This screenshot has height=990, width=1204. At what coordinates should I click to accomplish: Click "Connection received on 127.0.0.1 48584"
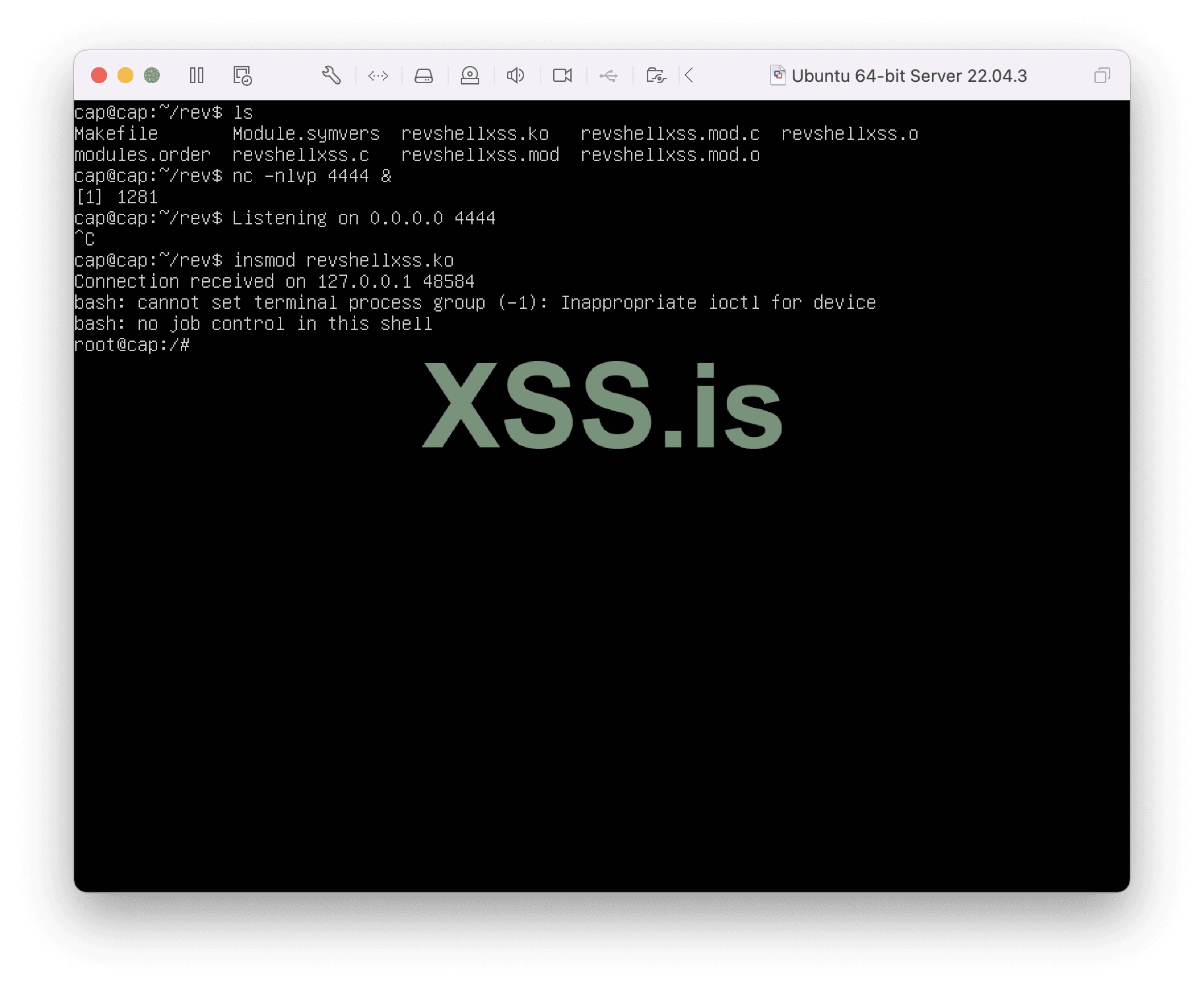[275, 282]
